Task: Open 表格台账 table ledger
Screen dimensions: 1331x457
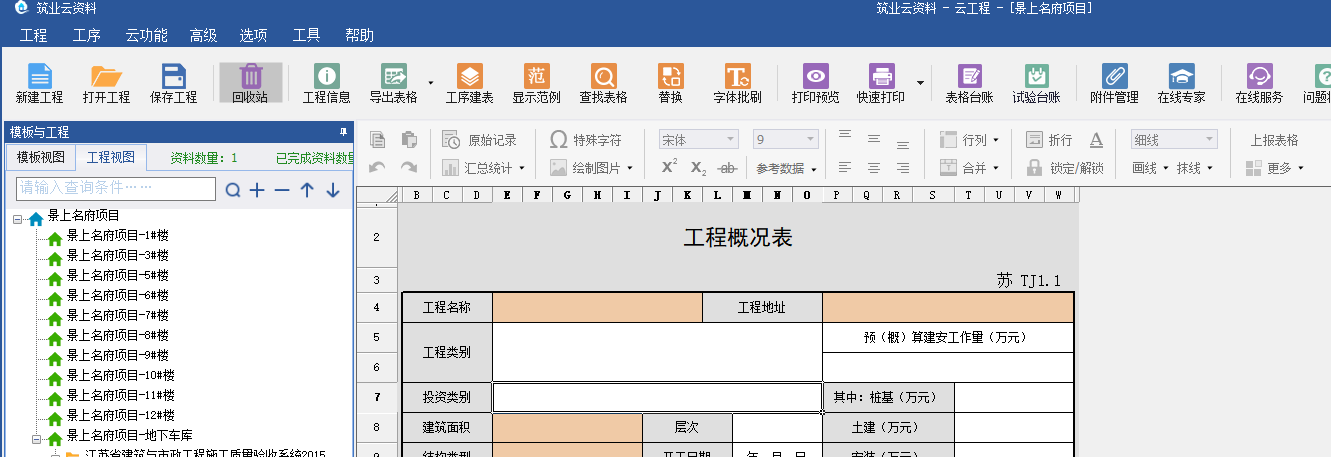Action: point(969,84)
